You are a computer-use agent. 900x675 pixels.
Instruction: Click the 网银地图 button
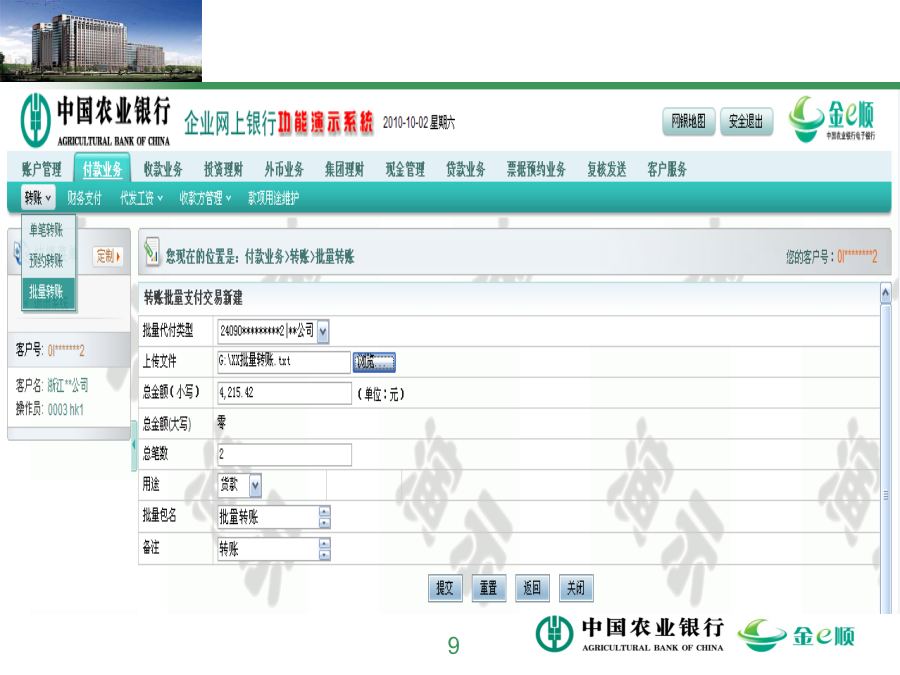click(689, 121)
